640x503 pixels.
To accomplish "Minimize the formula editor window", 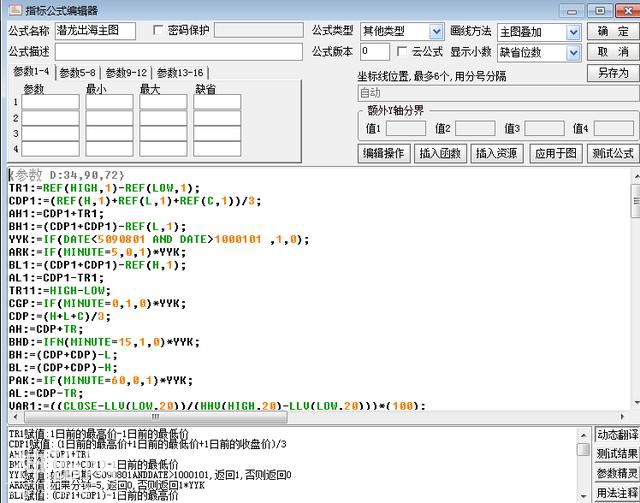I will (x=571, y=11).
